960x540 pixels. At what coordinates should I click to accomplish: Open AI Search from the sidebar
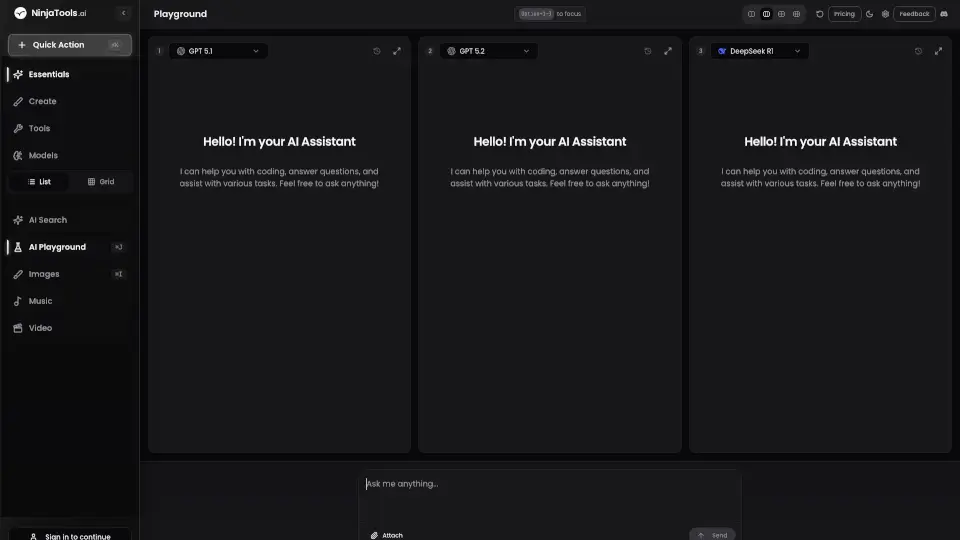47,220
